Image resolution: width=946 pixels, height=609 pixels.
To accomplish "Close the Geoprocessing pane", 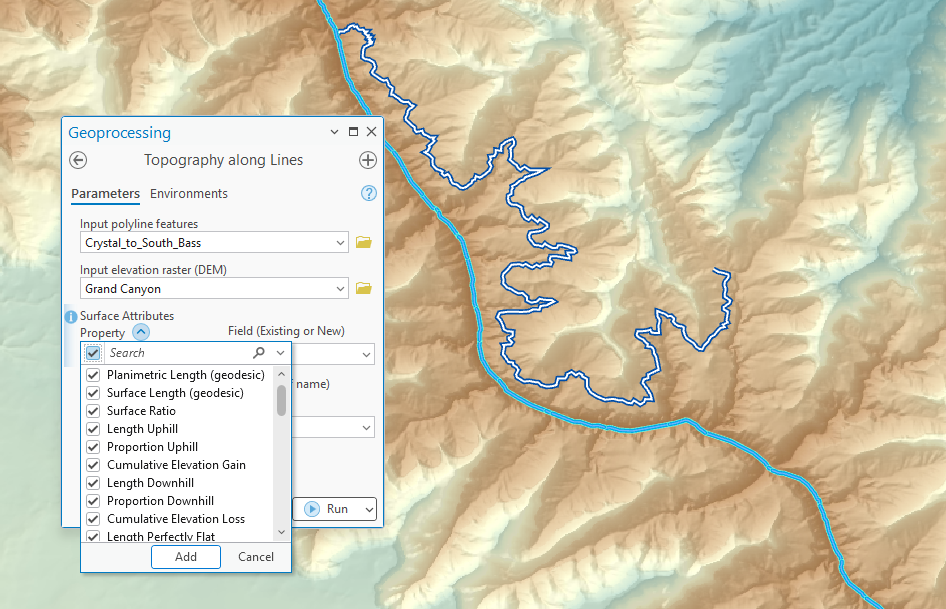I will point(372,132).
